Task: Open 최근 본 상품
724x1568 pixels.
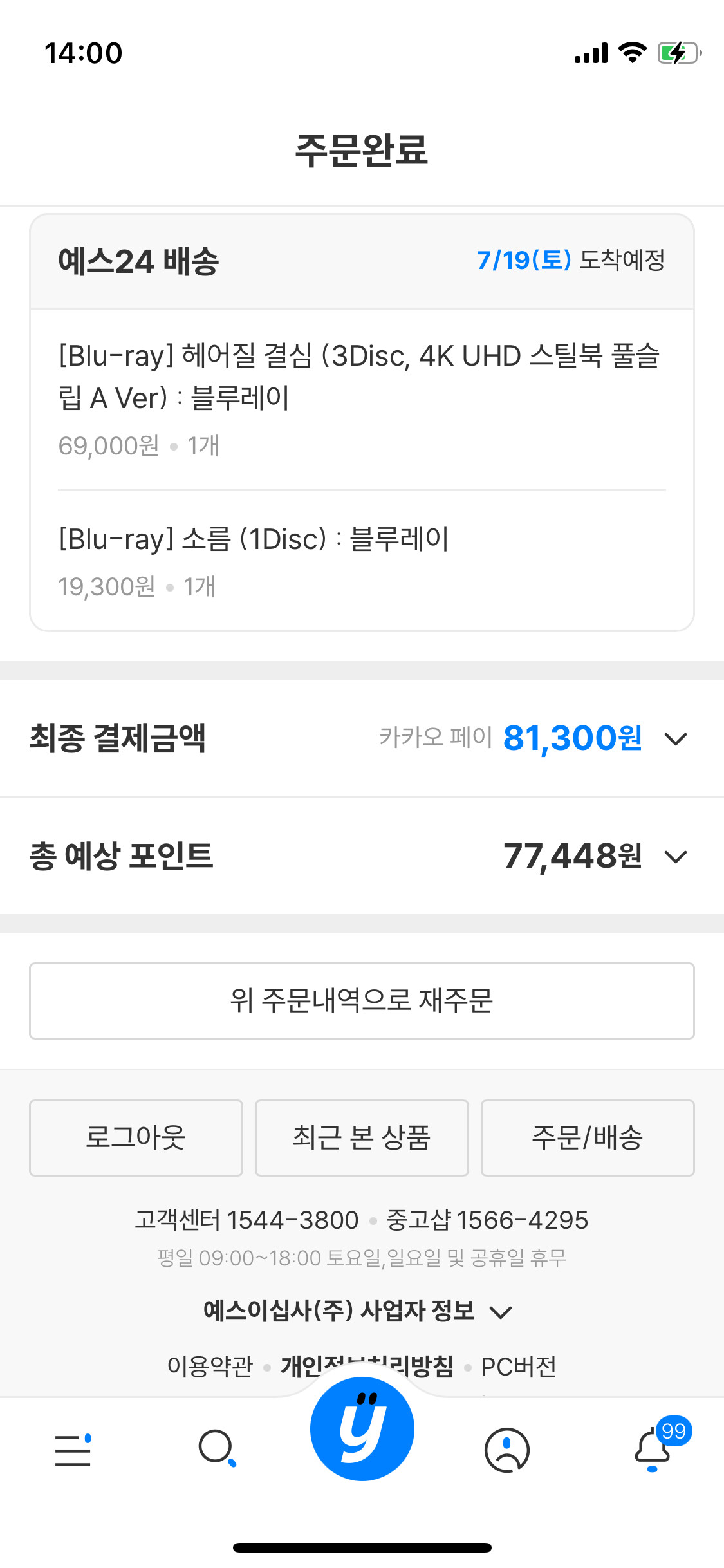Action: pyautogui.click(x=362, y=1137)
